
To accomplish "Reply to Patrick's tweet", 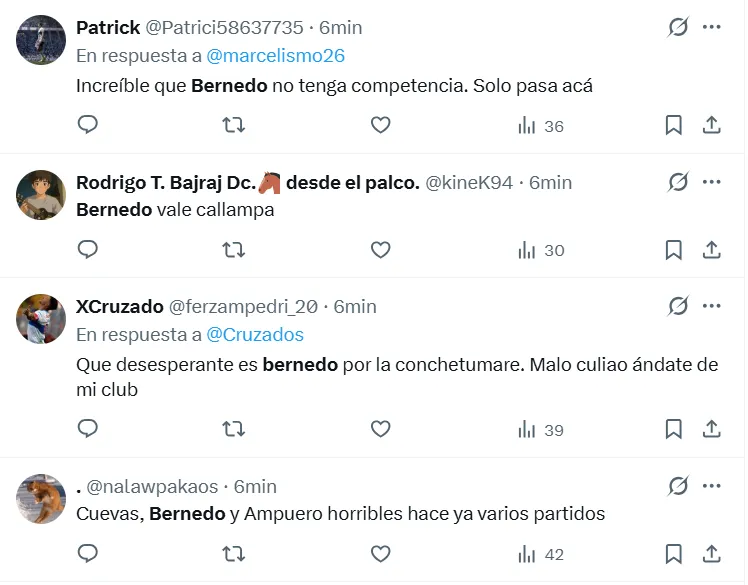I will pyautogui.click(x=88, y=125).
